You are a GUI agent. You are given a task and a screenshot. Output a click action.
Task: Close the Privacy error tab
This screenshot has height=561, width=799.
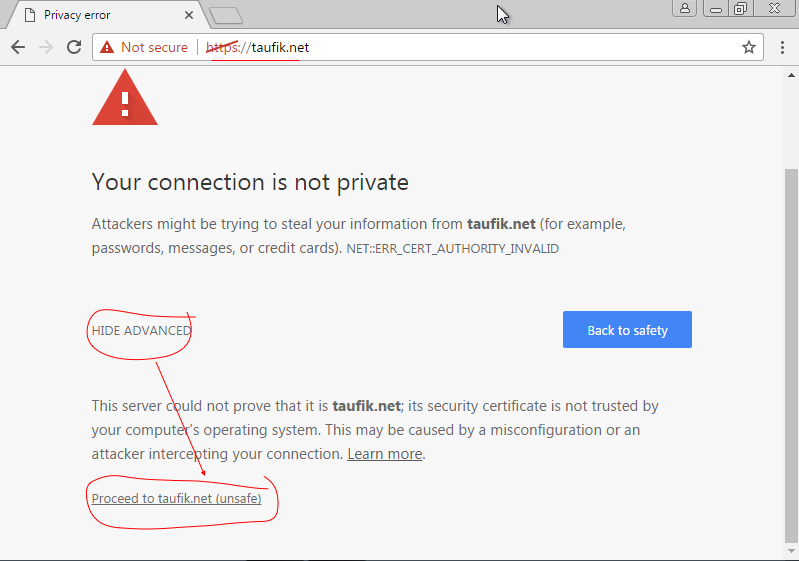pos(189,15)
